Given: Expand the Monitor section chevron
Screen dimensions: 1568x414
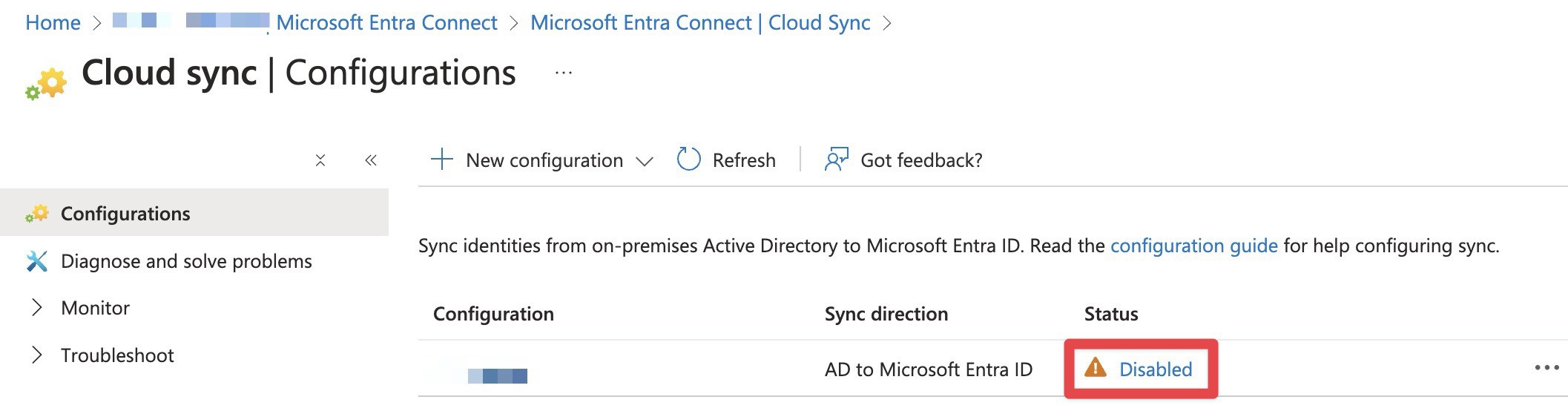Looking at the screenshot, I should point(36,308).
